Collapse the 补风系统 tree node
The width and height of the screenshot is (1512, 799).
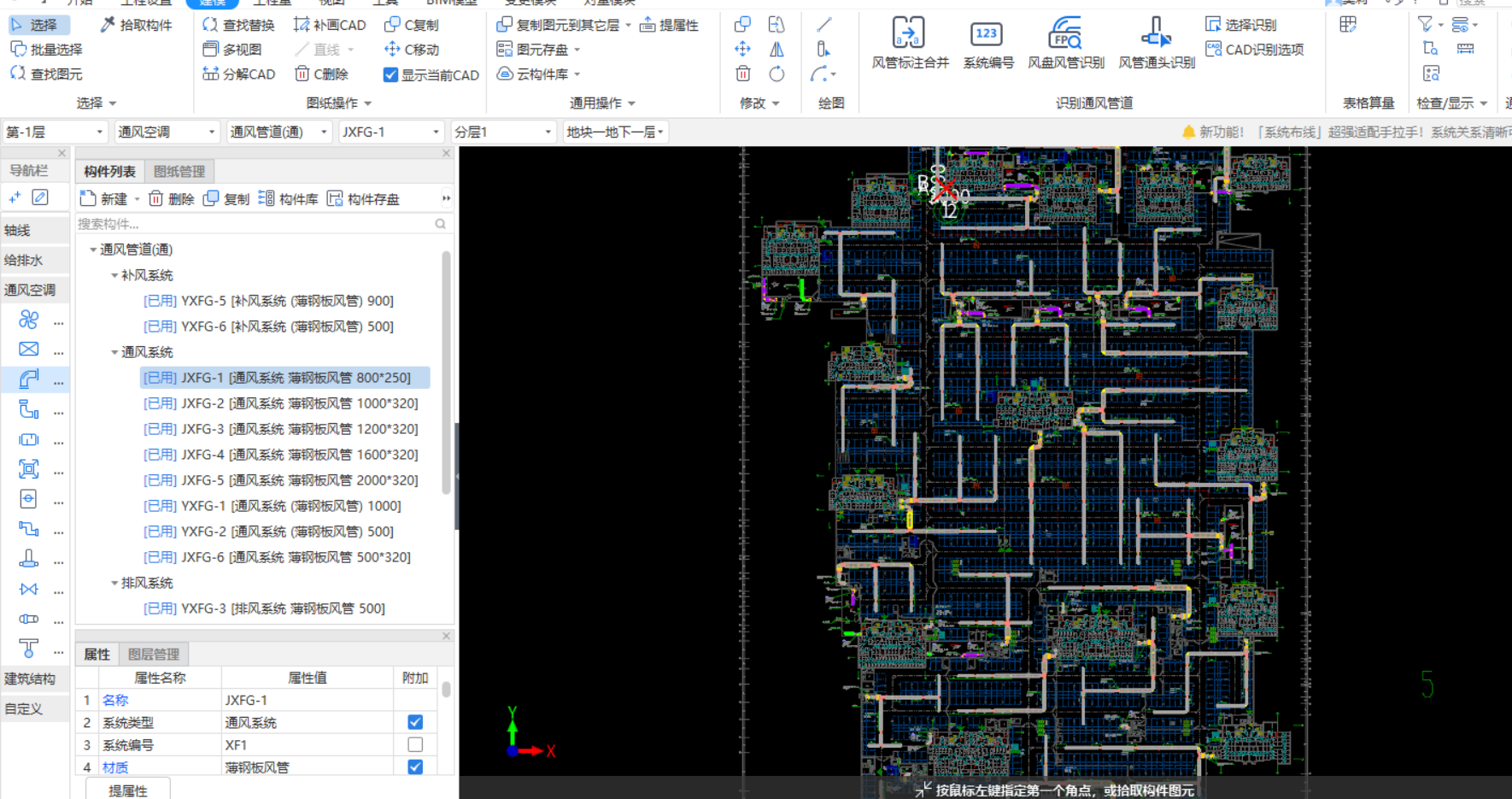point(114,275)
